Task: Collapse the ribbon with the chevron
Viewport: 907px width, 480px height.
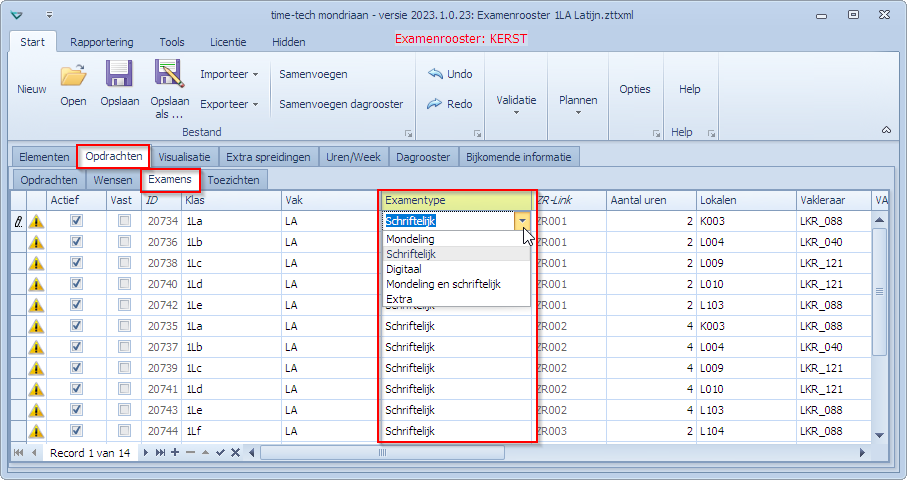Action: point(886,131)
